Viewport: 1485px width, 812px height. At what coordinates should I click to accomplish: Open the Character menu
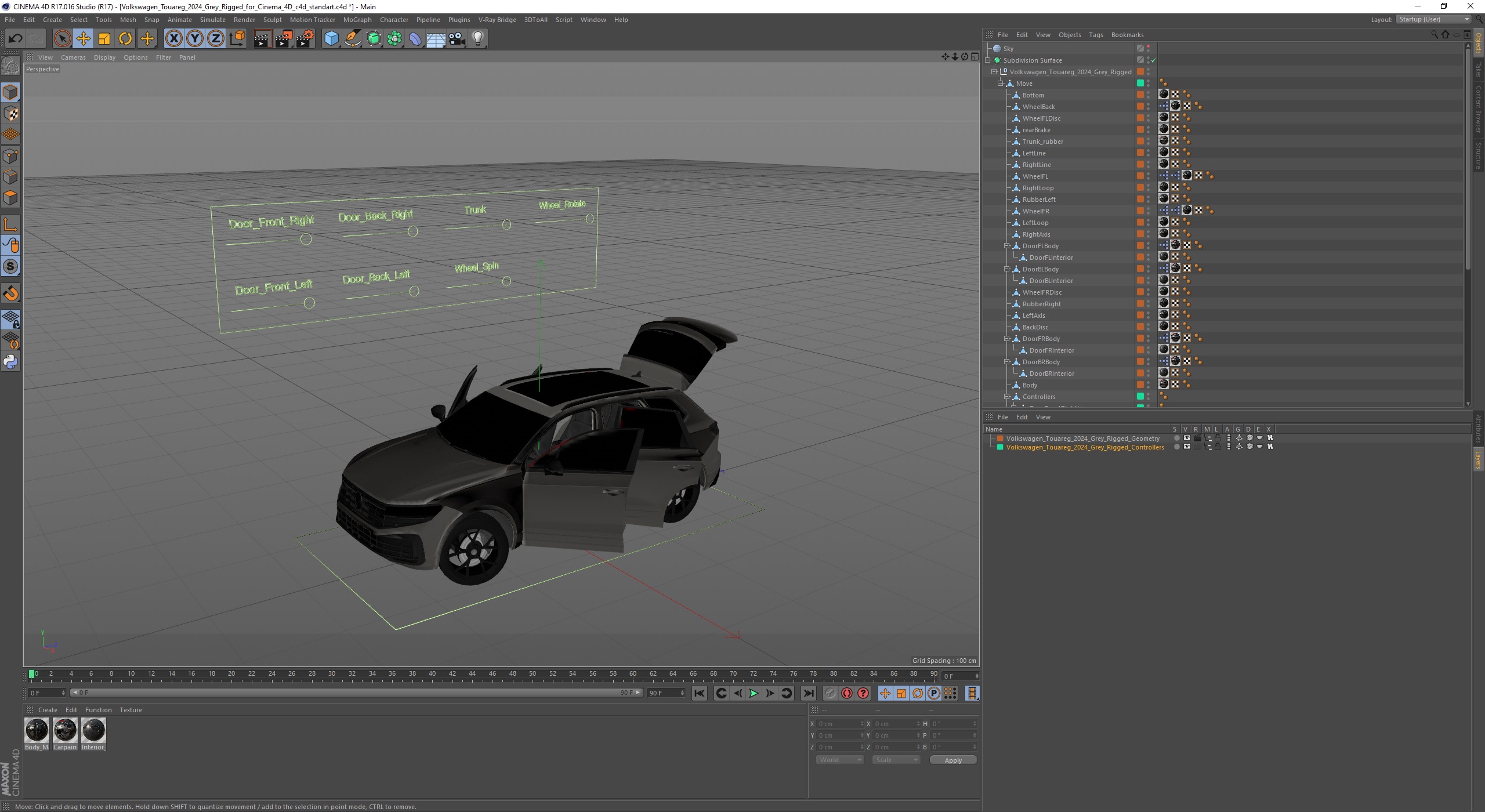click(x=394, y=20)
